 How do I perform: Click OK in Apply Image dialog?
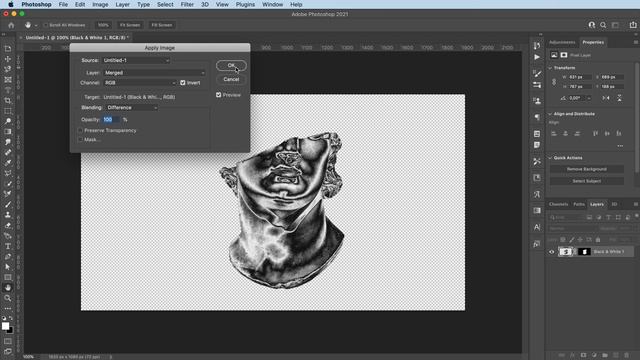[x=231, y=65]
